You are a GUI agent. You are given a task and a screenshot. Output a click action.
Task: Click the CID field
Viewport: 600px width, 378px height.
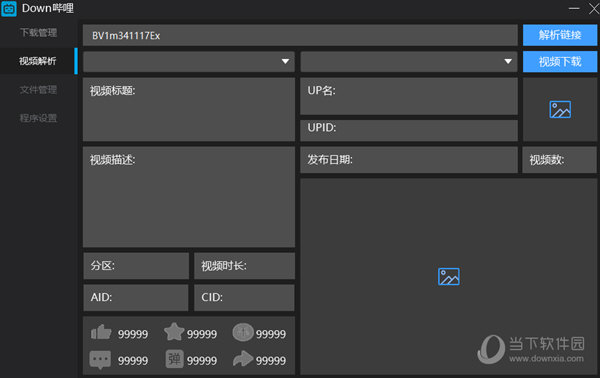pos(245,297)
